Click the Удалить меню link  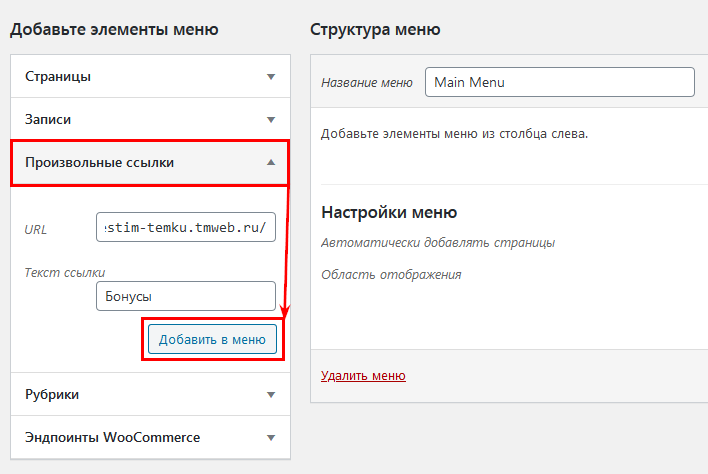[363, 376]
